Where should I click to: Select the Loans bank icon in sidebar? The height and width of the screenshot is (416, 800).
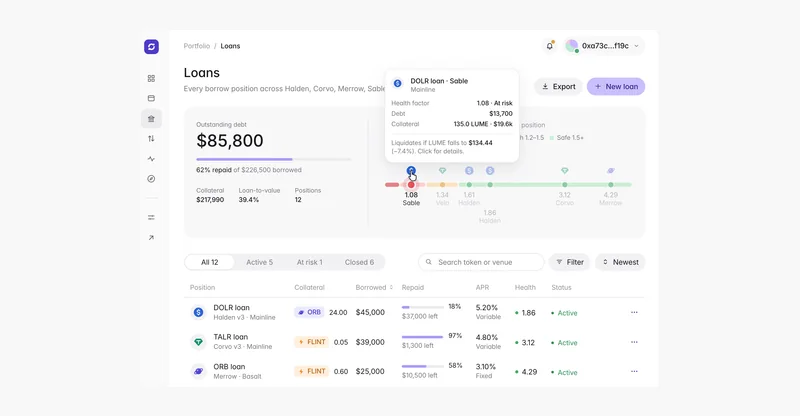151,118
